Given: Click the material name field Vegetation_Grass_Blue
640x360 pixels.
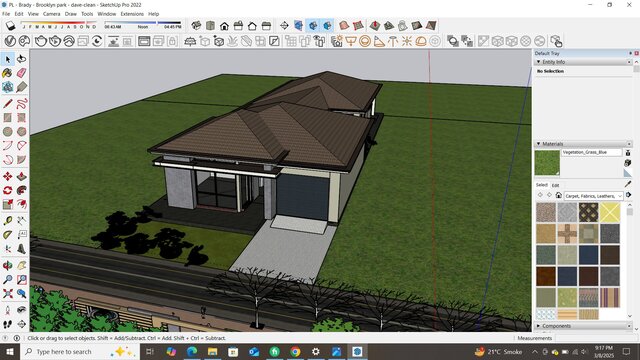Looking at the screenshot, I should point(591,152).
